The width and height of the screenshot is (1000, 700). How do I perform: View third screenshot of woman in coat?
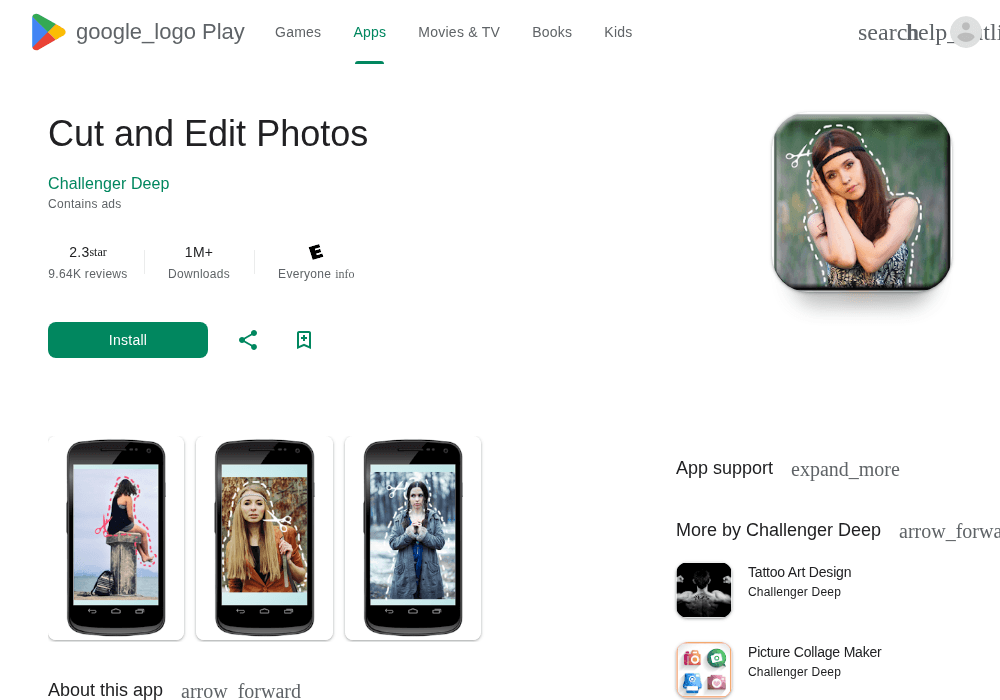click(413, 538)
